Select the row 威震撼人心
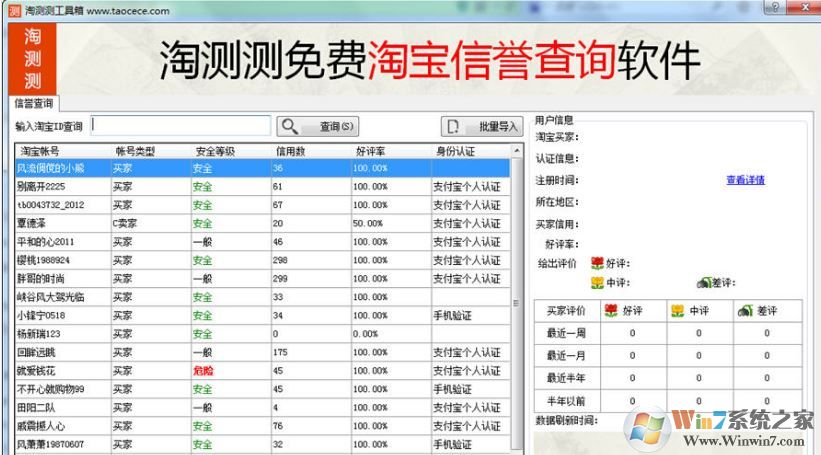821x455 pixels. coord(262,426)
